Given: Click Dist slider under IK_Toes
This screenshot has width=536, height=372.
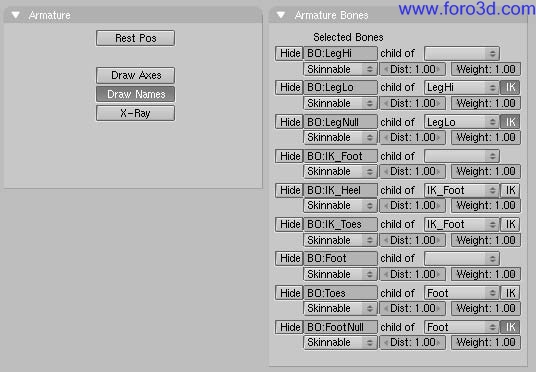Looking at the screenshot, I should 413,240.
